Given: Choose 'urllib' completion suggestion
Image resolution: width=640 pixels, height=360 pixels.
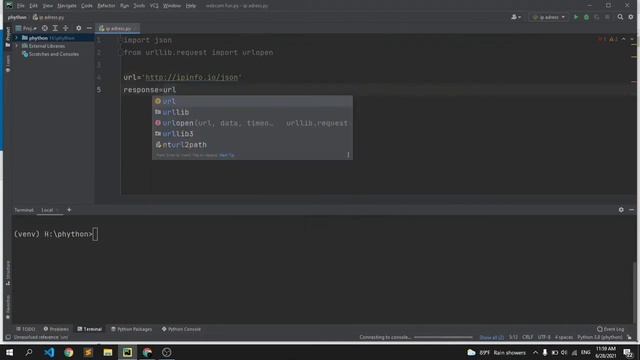Looking at the screenshot, I should tap(252, 112).
